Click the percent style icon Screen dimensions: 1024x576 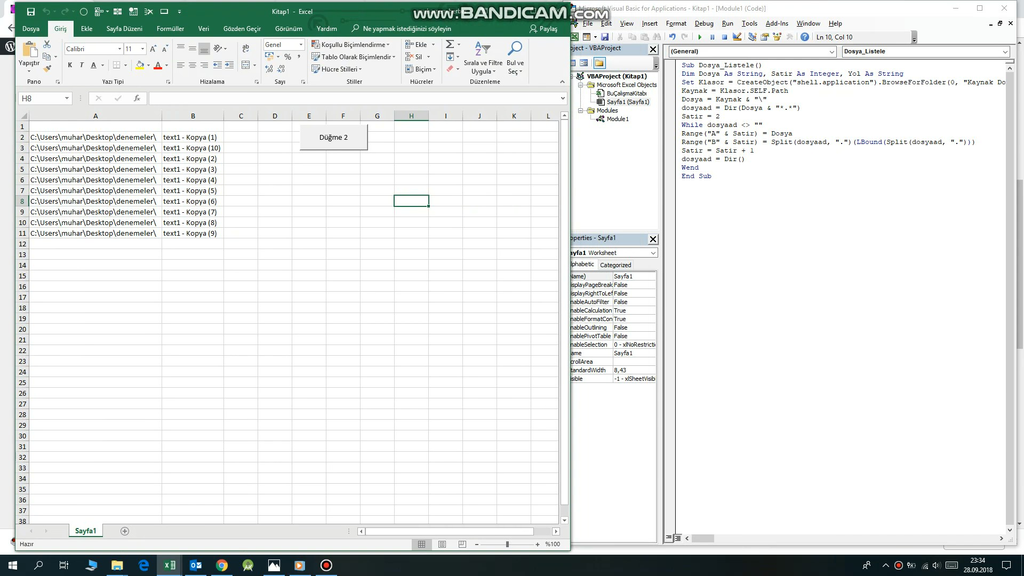pyautogui.click(x=287, y=57)
